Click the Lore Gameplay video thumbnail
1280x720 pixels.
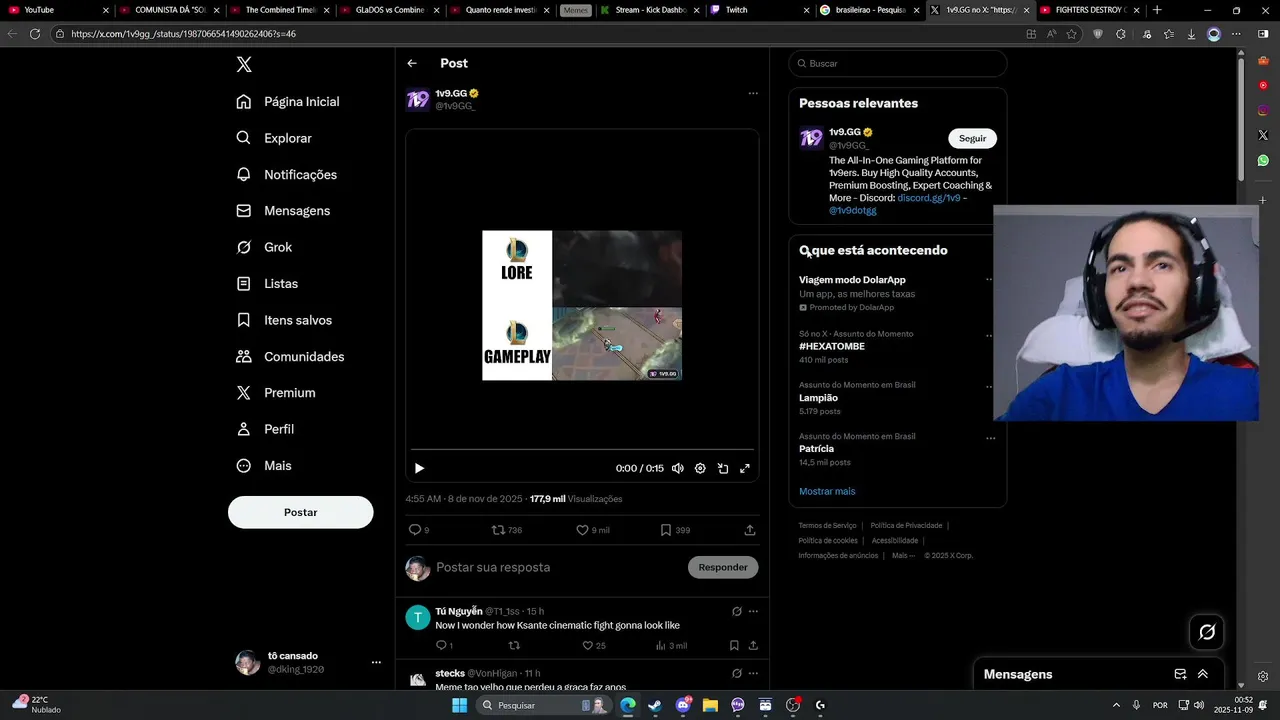[x=582, y=305]
